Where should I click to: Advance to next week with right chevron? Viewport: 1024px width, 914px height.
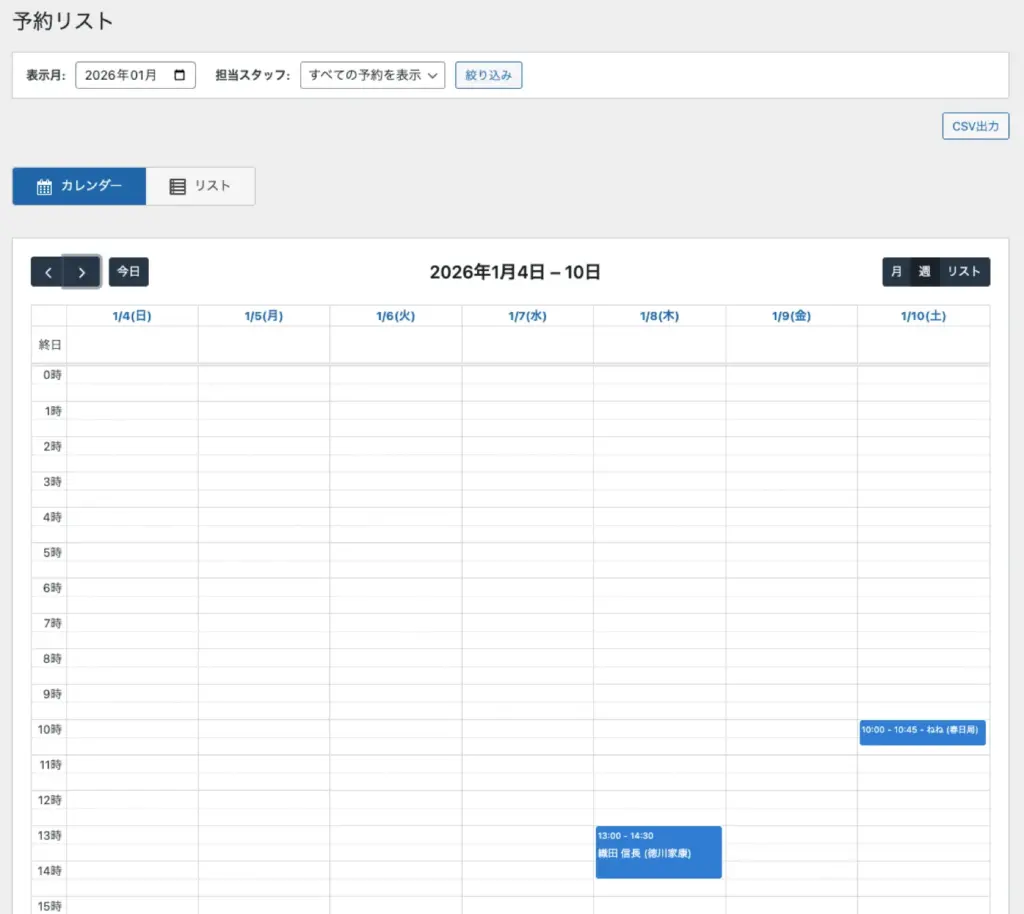82,272
